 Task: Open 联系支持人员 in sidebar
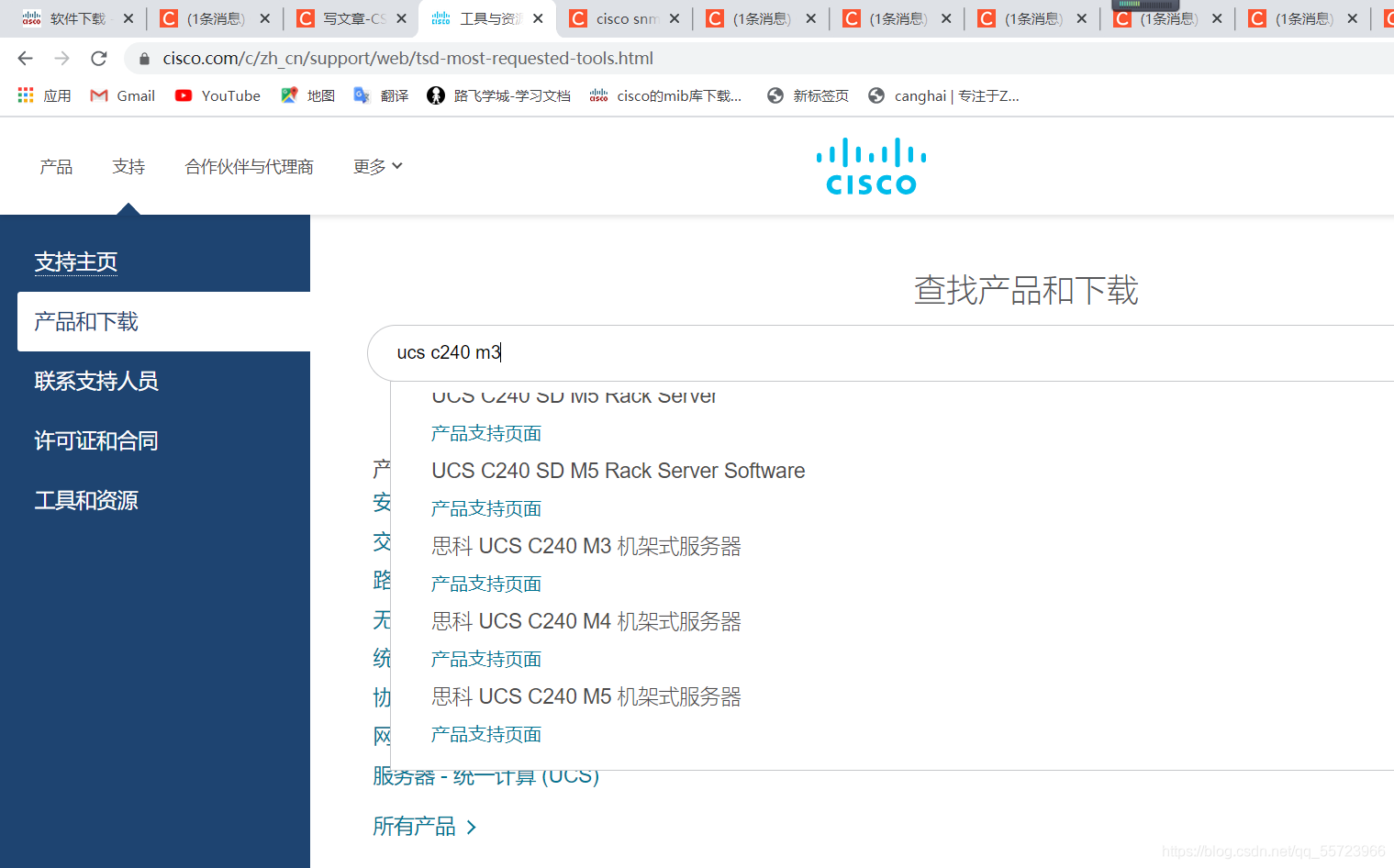96,382
